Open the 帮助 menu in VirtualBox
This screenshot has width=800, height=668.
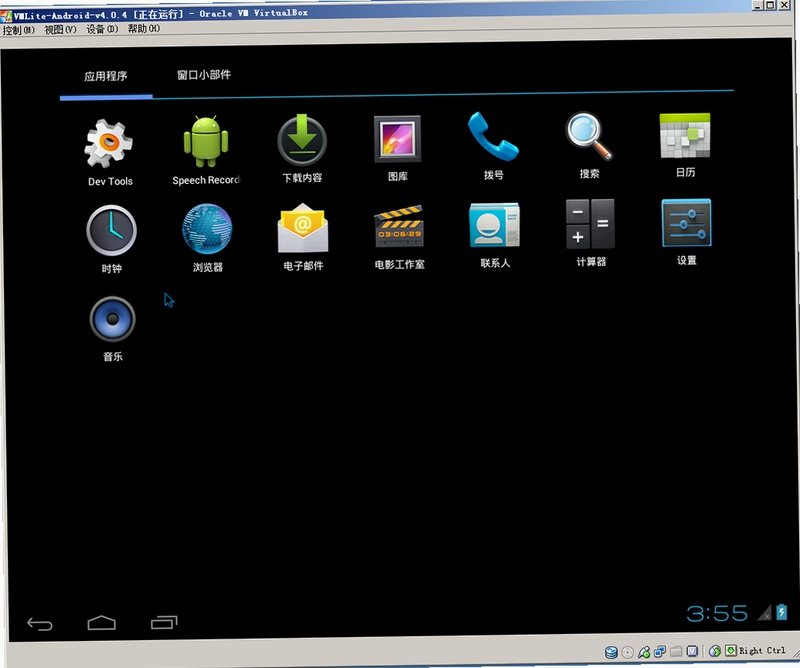[x=144, y=29]
